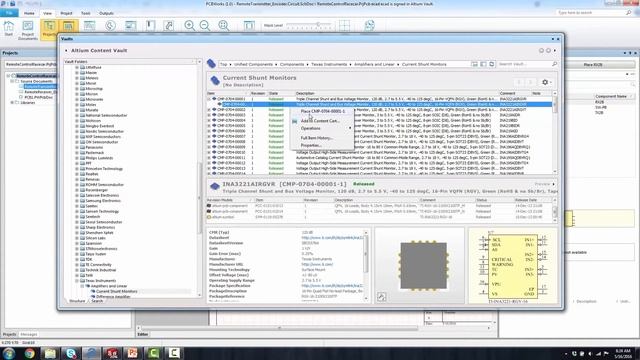Click the 3D chip preview thumbnail
Screen dimensions: 640x360
[420, 265]
